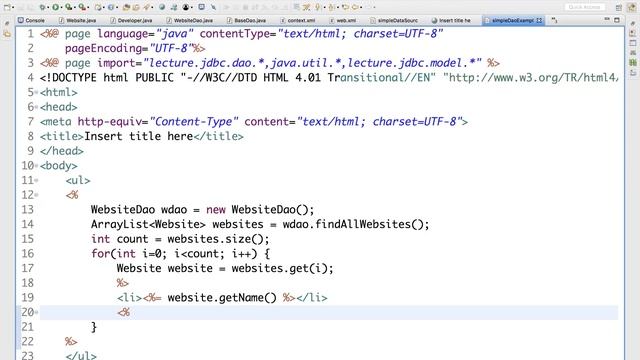Collapse the html tag fold on line 5
The image size is (640, 360).
click(x=36, y=93)
